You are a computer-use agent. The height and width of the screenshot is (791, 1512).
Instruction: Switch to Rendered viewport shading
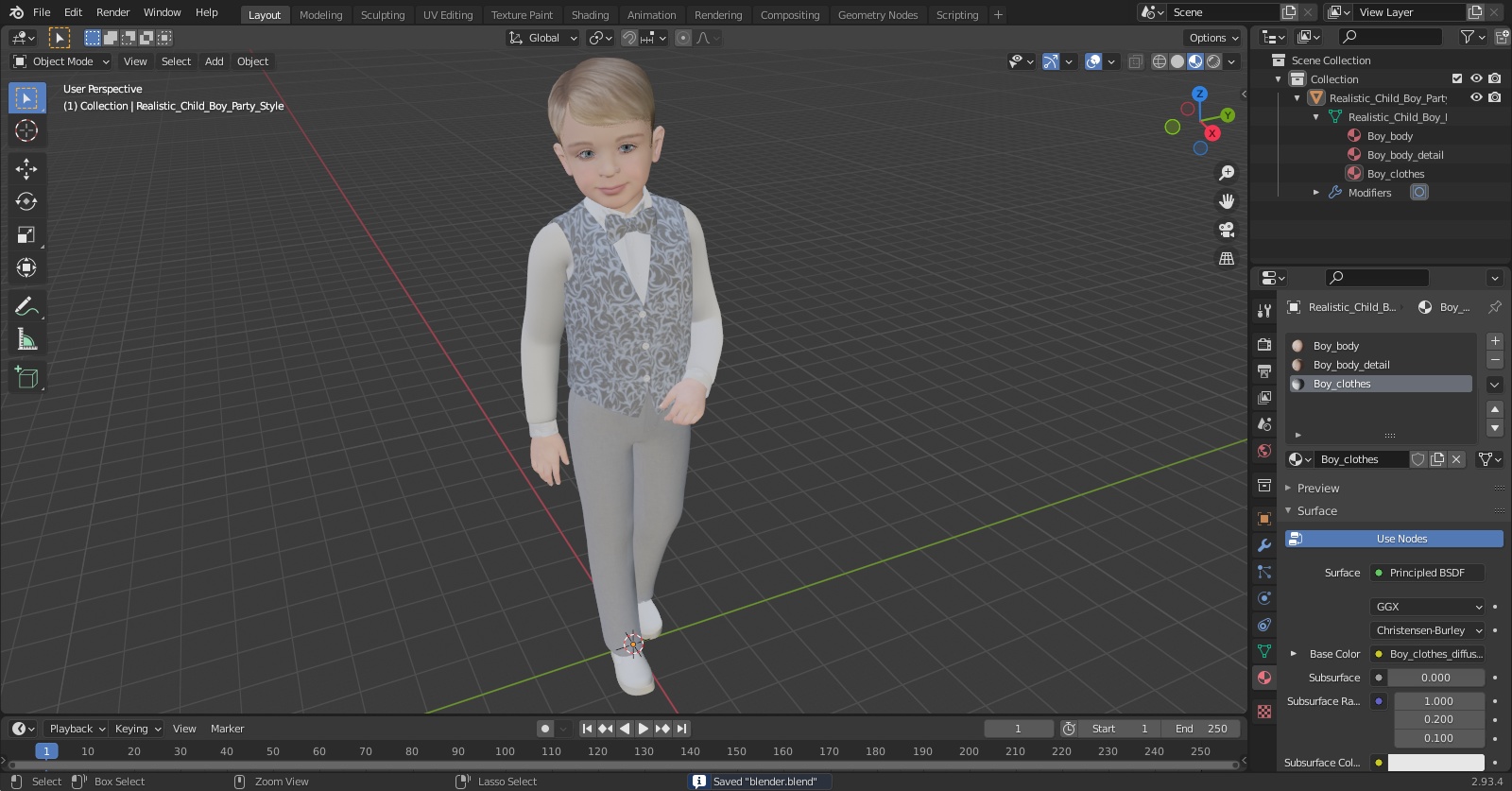tap(1213, 61)
